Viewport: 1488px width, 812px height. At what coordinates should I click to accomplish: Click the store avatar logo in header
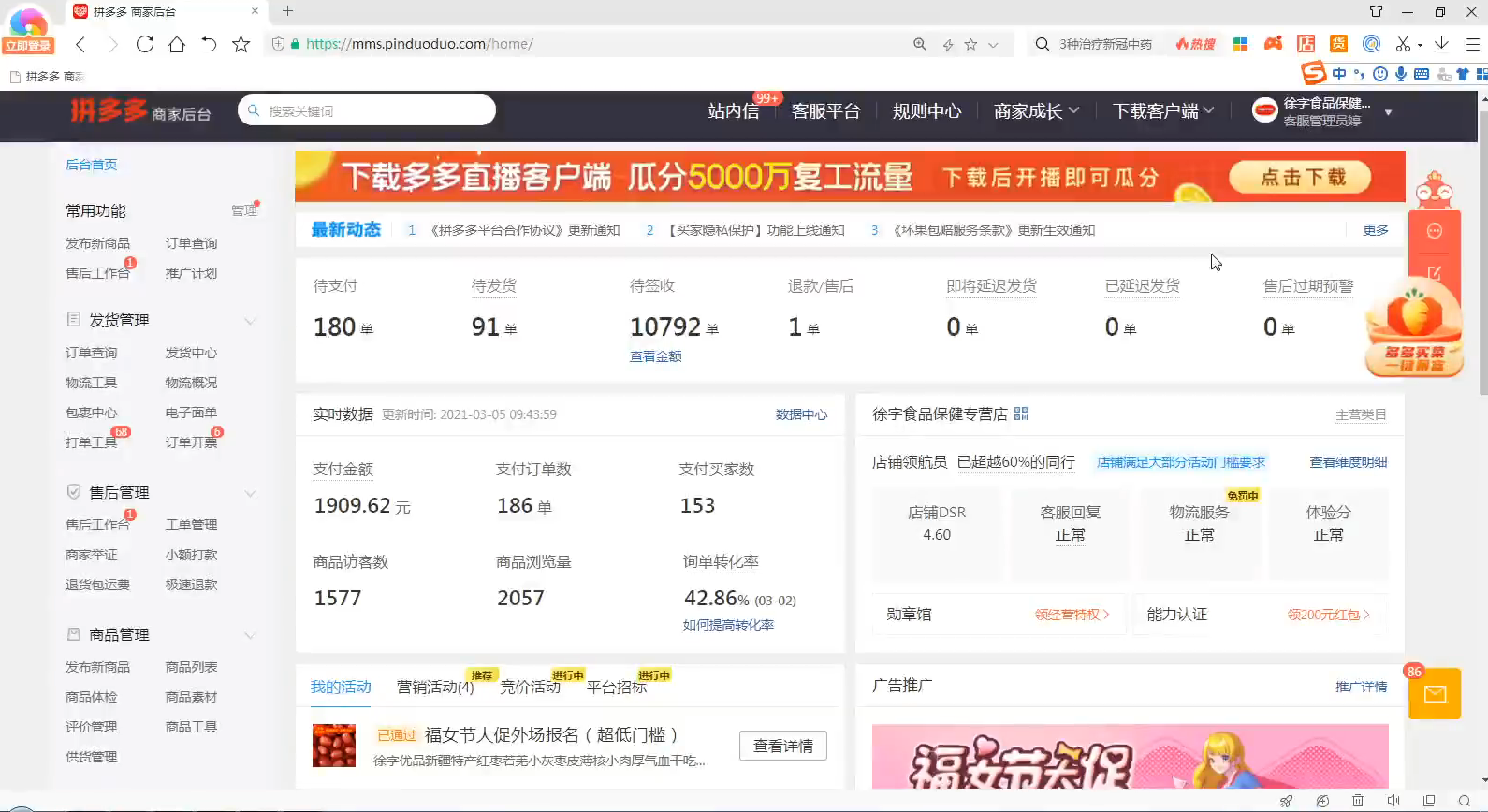[x=1264, y=110]
